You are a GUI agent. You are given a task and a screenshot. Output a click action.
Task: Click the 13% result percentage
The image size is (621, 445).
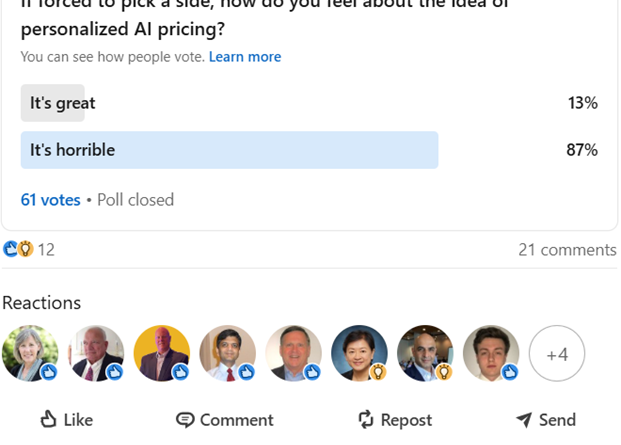point(581,103)
